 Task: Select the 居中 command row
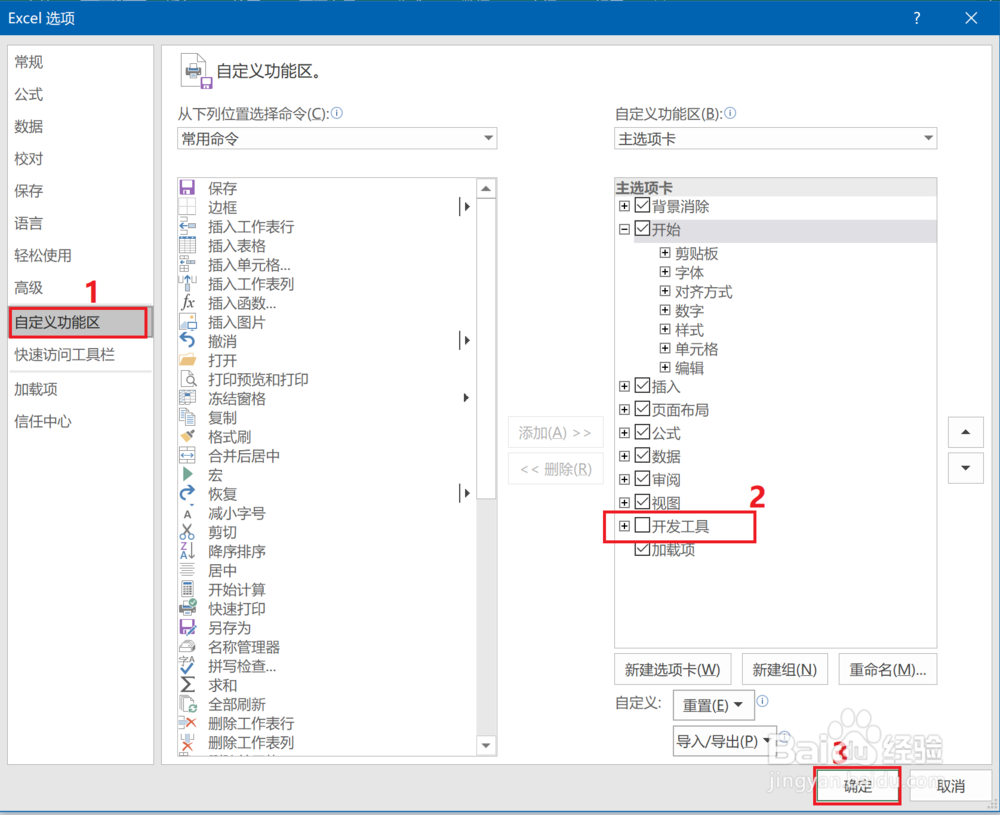(x=327, y=570)
